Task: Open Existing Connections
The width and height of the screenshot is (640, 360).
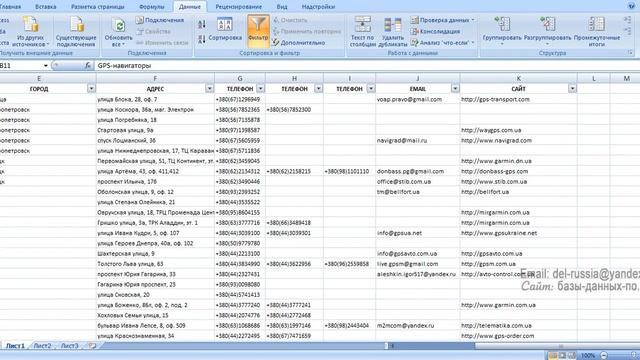Action: [x=76, y=31]
